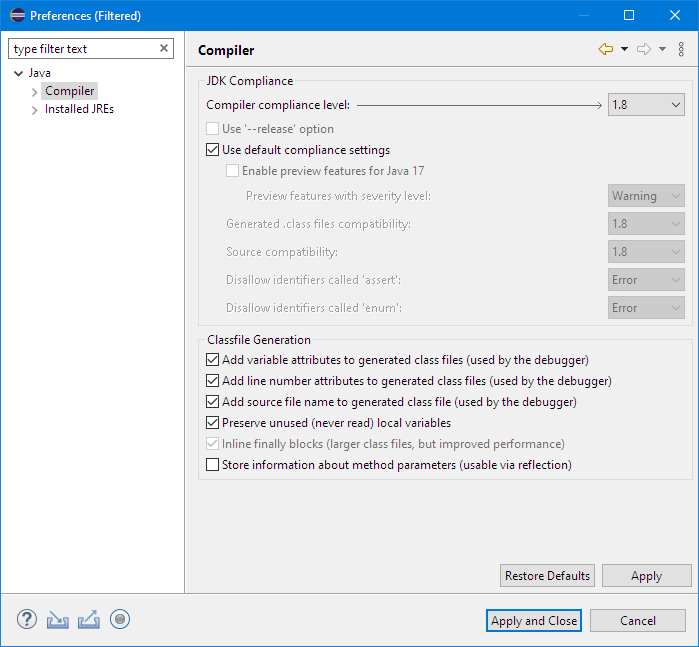Expand the Installed JREs tree node

click(35, 110)
